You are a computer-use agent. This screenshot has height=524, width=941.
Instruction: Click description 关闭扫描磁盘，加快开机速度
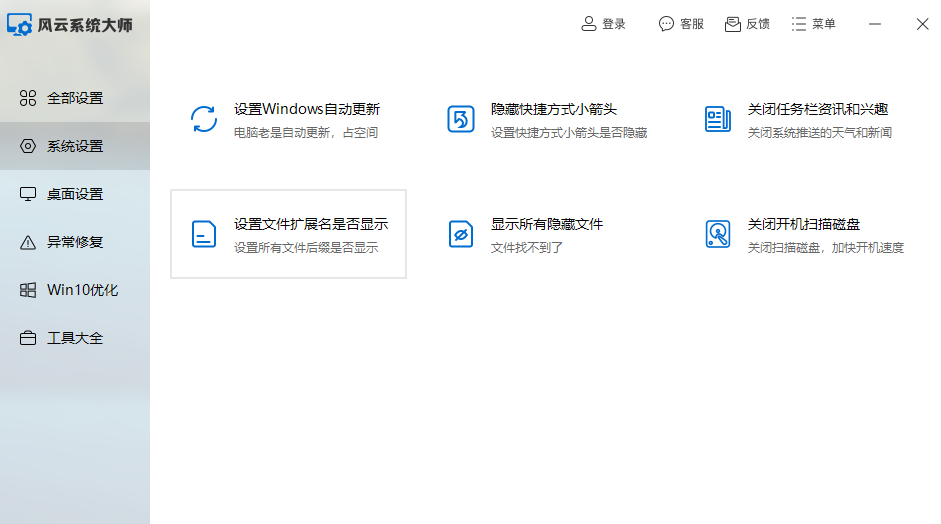(826, 248)
